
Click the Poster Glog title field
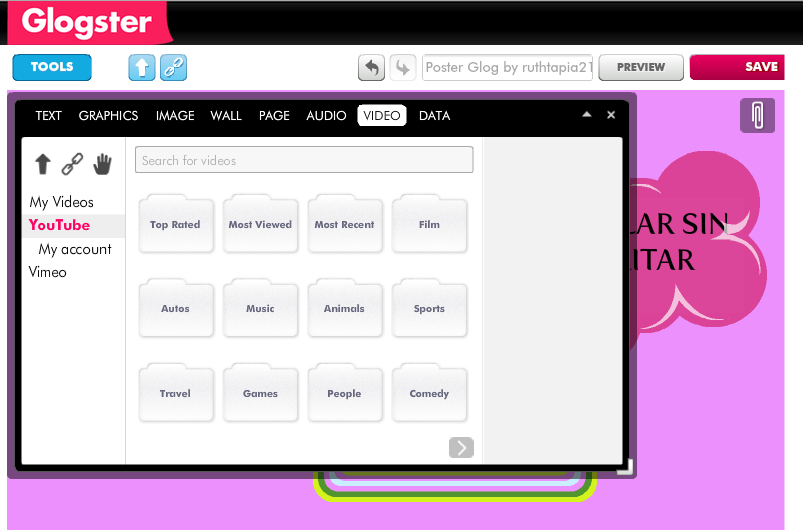(507, 68)
